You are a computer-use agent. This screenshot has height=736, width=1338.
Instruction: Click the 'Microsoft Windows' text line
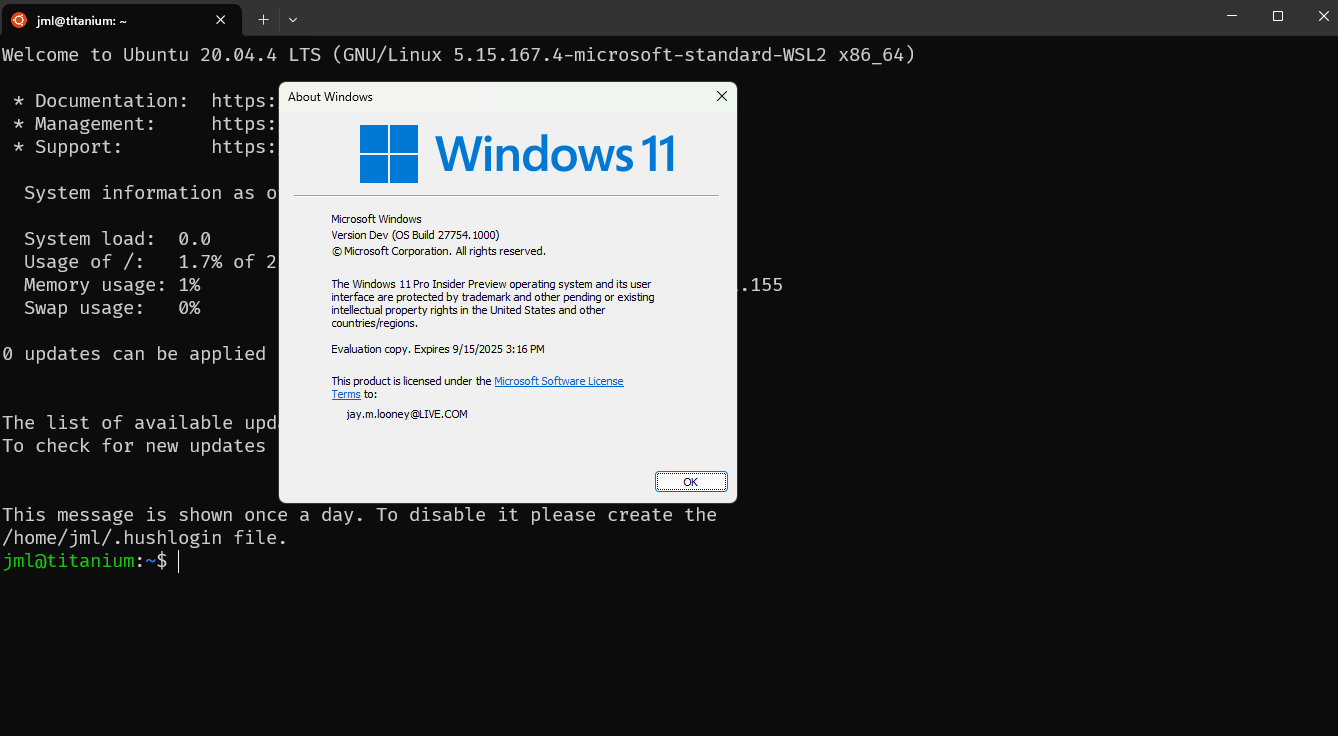coord(376,219)
